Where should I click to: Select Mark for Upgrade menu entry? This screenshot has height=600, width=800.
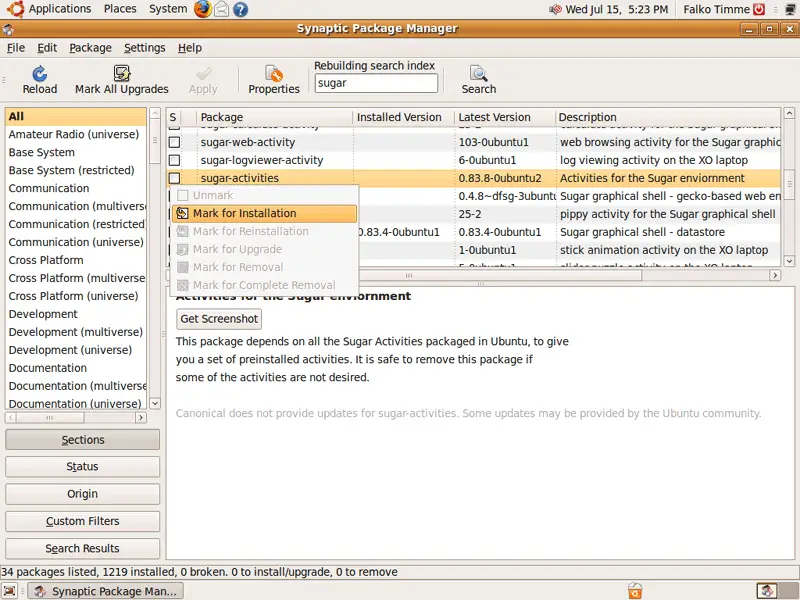(x=264, y=249)
